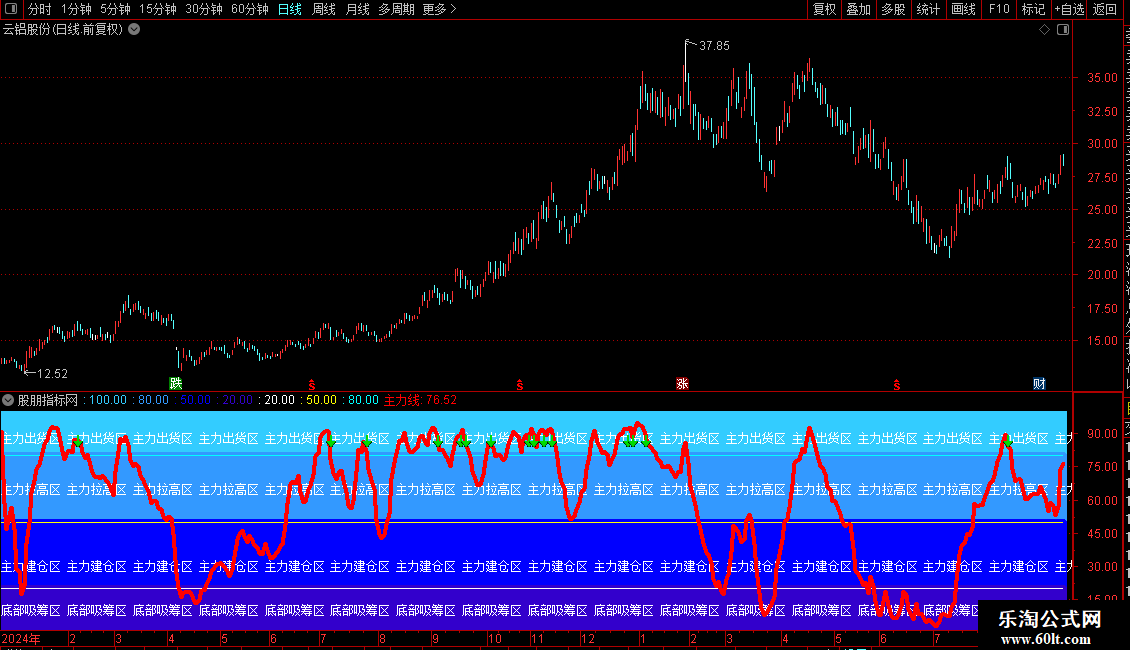Toggle the right side panel icon
The height and width of the screenshot is (650, 1130).
pyautogui.click(x=1063, y=30)
